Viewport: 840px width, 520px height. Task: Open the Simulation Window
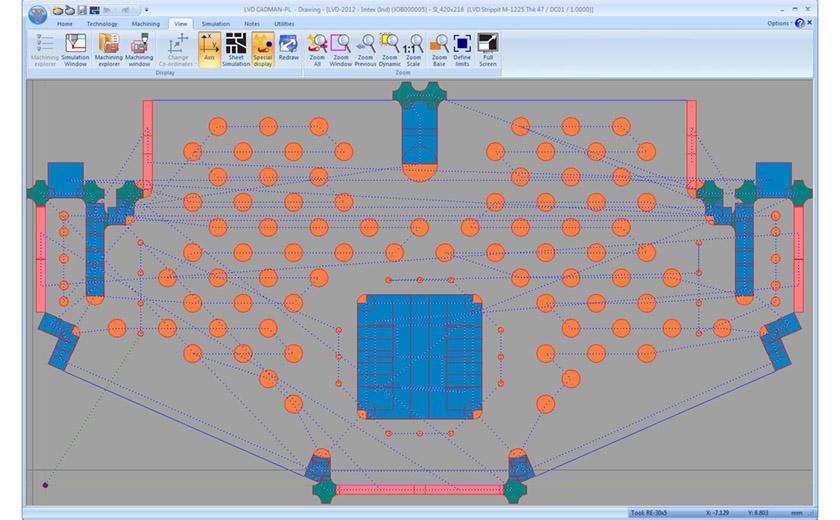pos(75,50)
